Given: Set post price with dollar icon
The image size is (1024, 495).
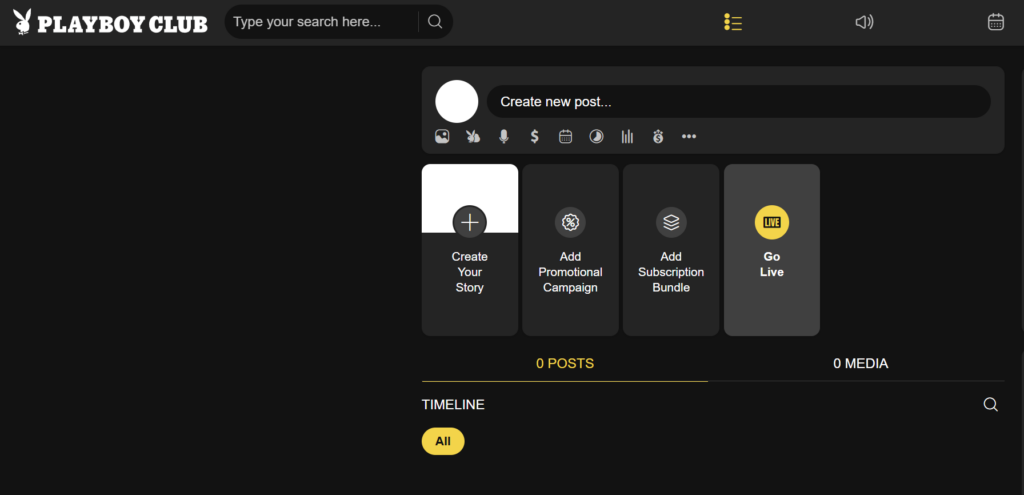Looking at the screenshot, I should click(x=535, y=136).
